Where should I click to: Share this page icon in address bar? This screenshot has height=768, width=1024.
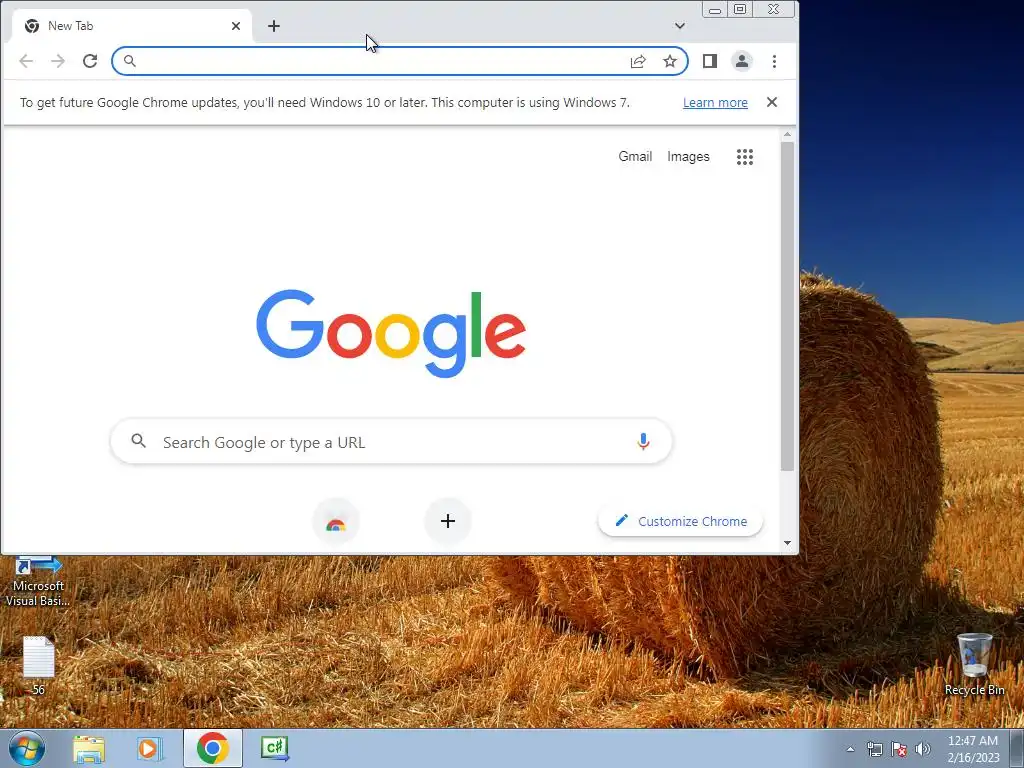638,61
